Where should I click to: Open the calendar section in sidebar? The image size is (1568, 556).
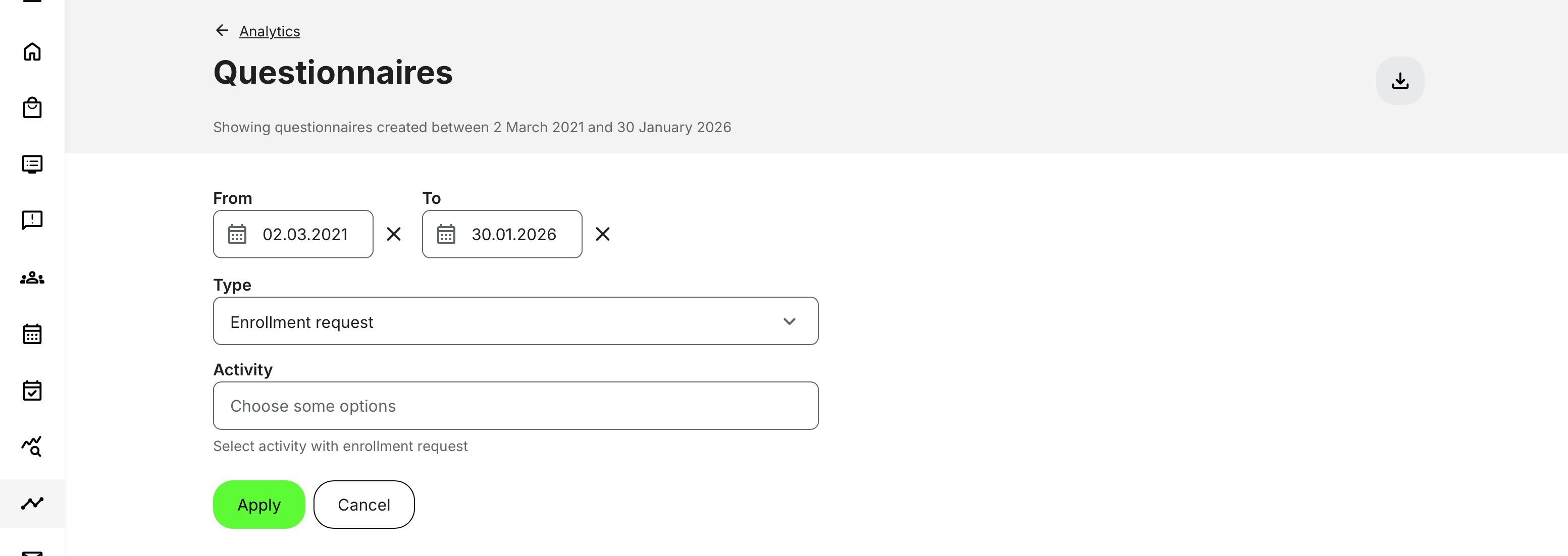(33, 334)
